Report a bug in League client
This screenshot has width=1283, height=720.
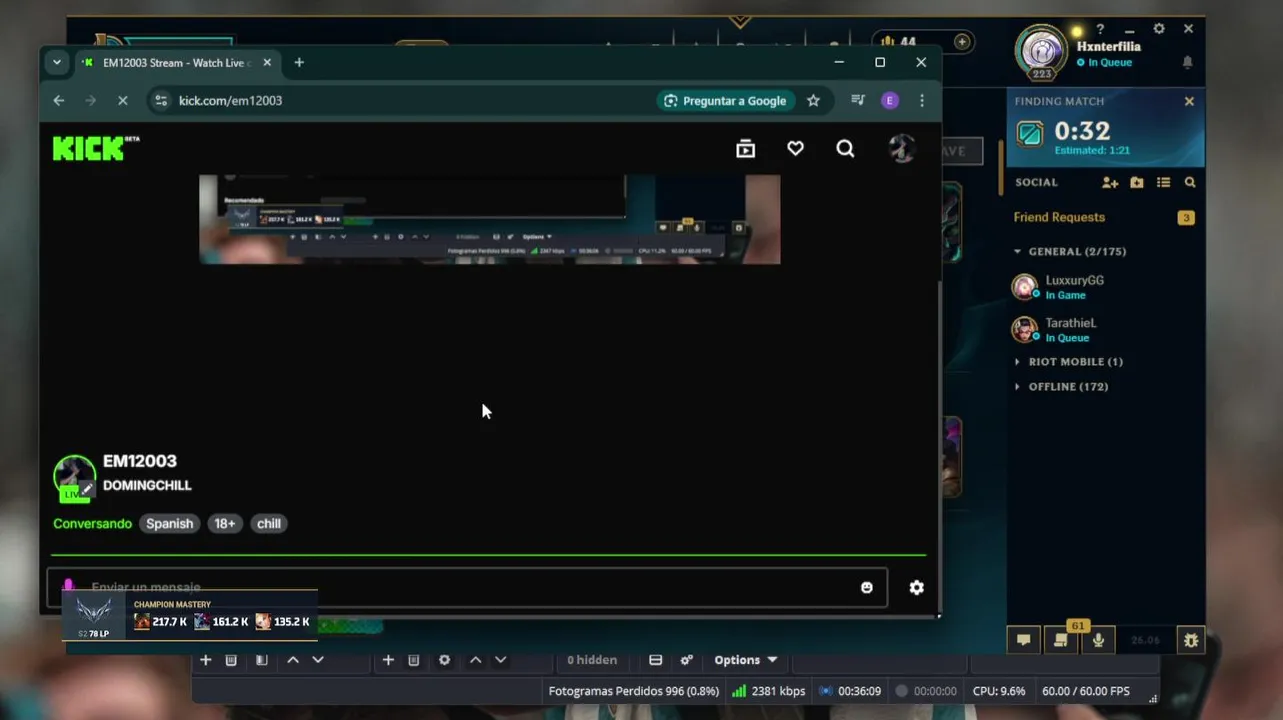tap(1191, 640)
